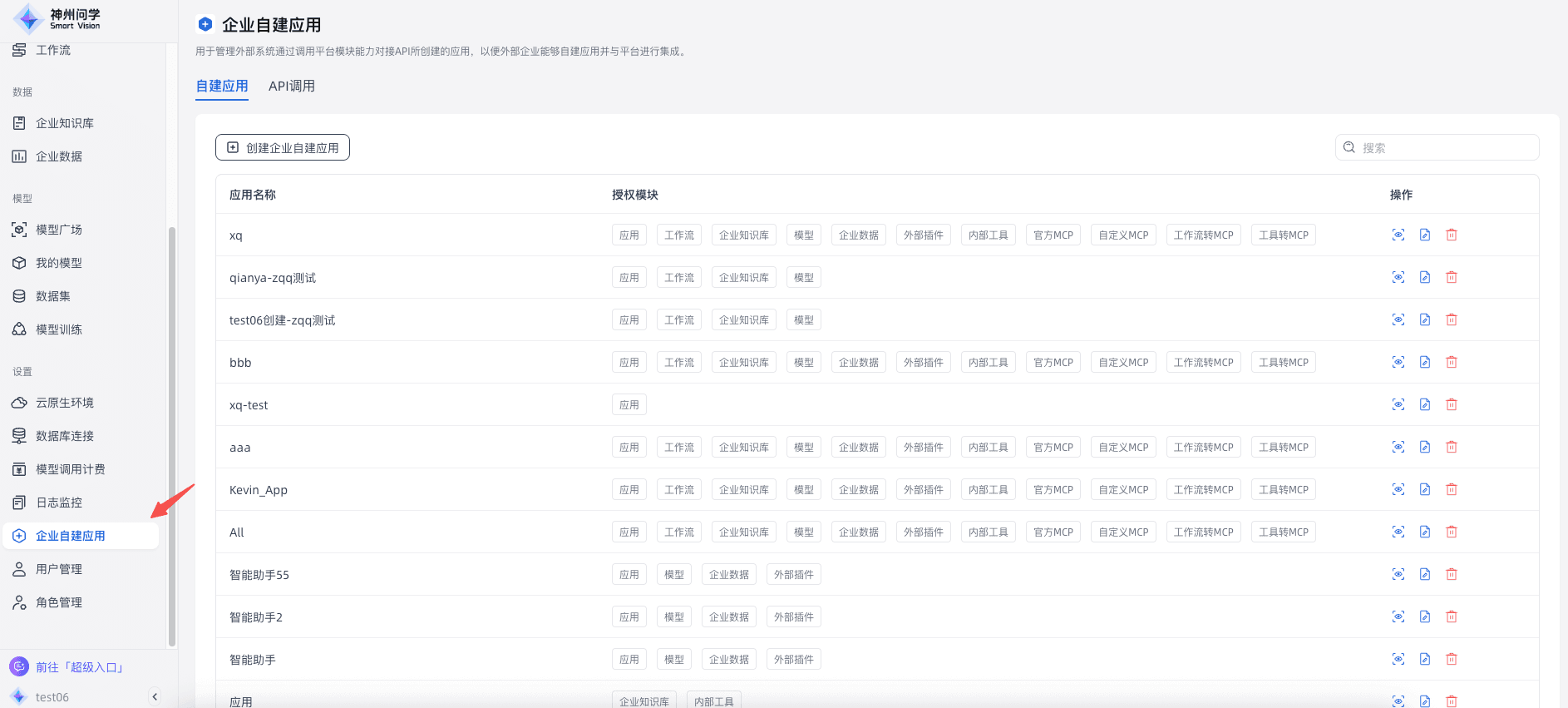This screenshot has width=1568, height=708.
Task: Click the edit icon for the All app
Action: [x=1424, y=532]
